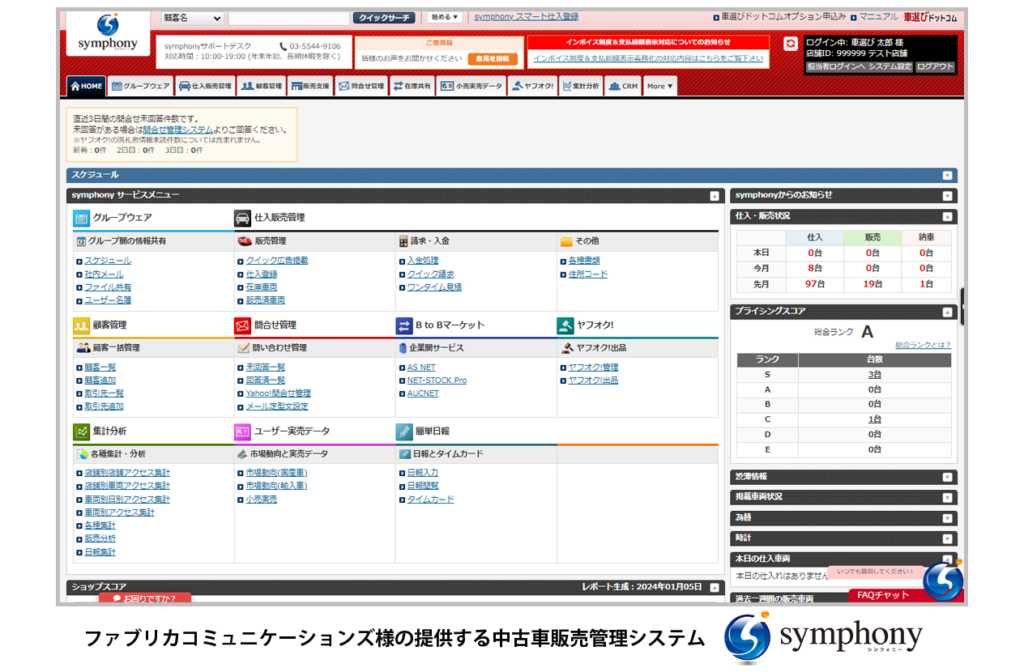This screenshot has height=672, width=1024.
Task: Go to the HOME tab
Action: coord(86,86)
